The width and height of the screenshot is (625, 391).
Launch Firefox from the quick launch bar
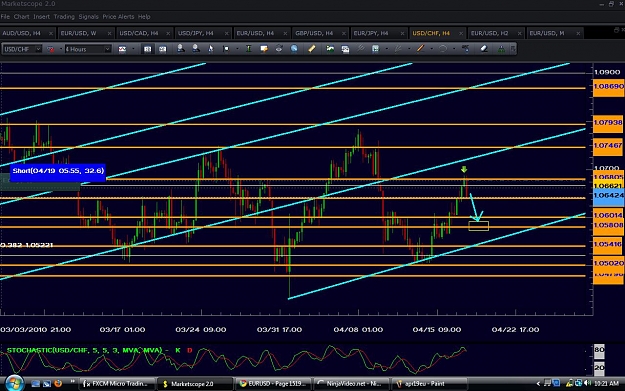58,383
